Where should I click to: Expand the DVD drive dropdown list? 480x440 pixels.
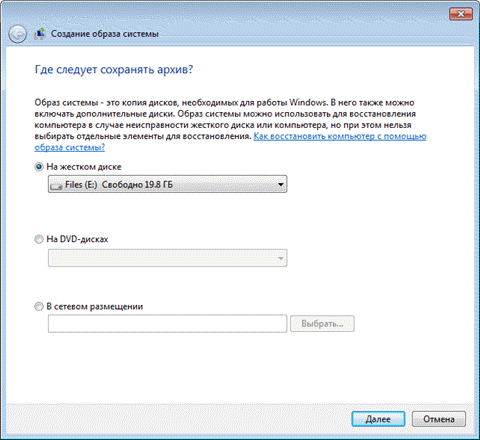pyautogui.click(x=167, y=258)
